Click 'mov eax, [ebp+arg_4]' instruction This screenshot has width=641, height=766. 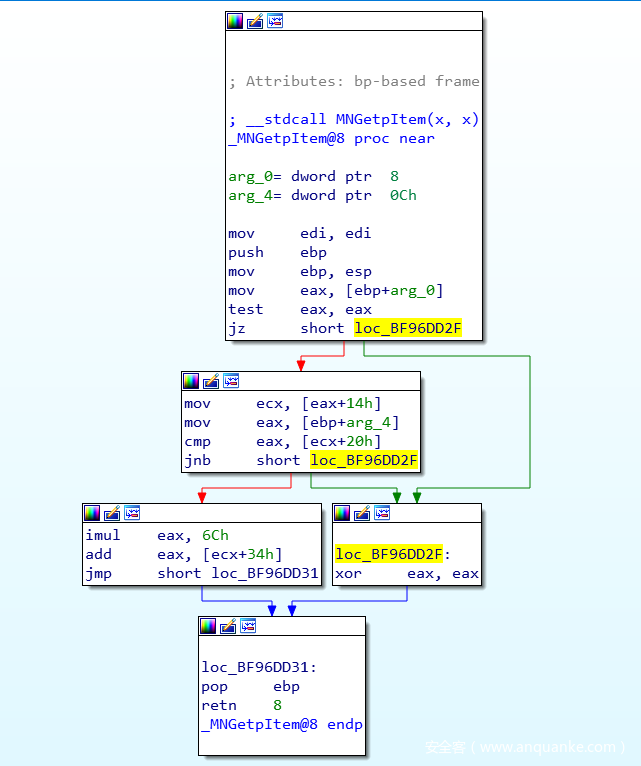pyautogui.click(x=292, y=423)
